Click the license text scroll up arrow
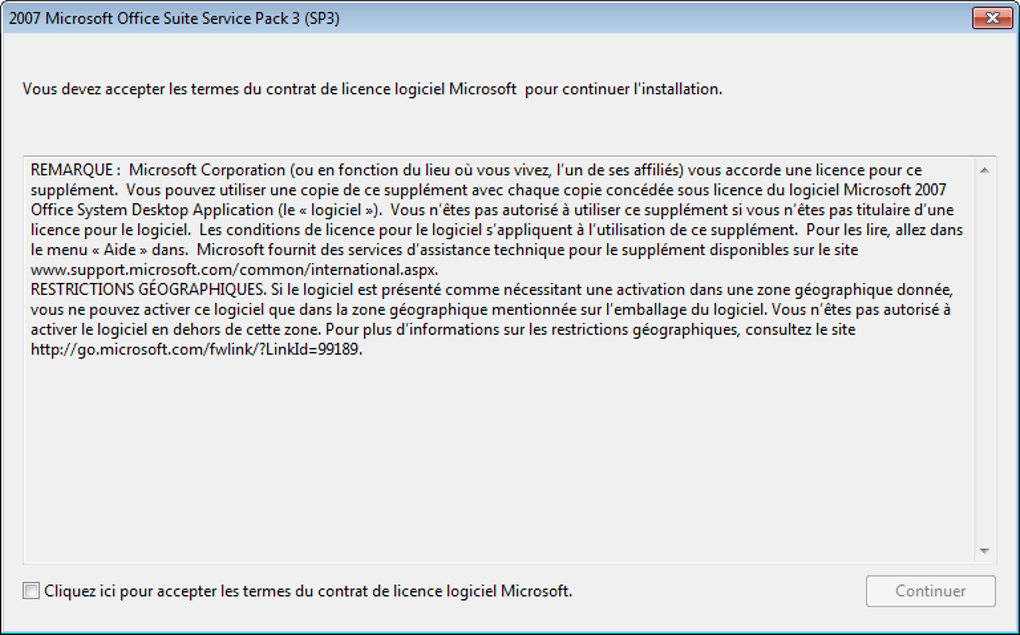 (x=984, y=170)
